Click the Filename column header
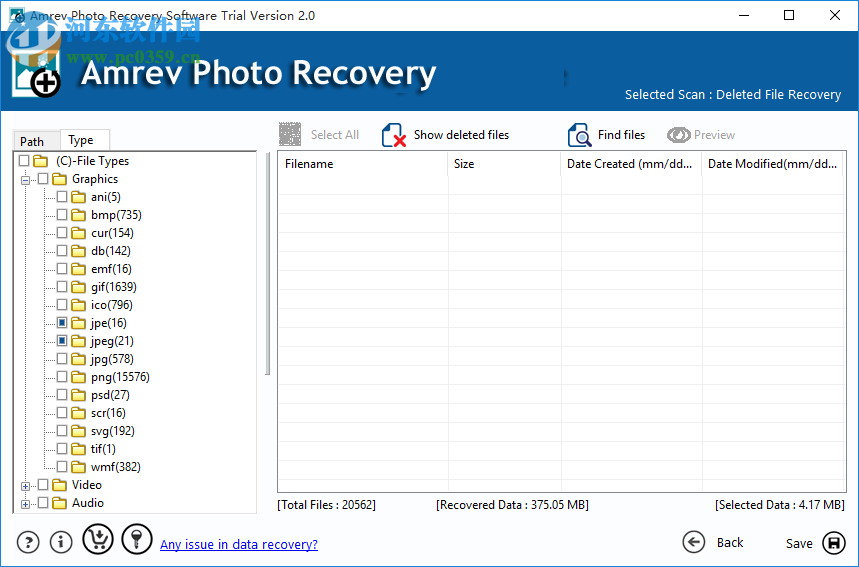 pos(363,164)
